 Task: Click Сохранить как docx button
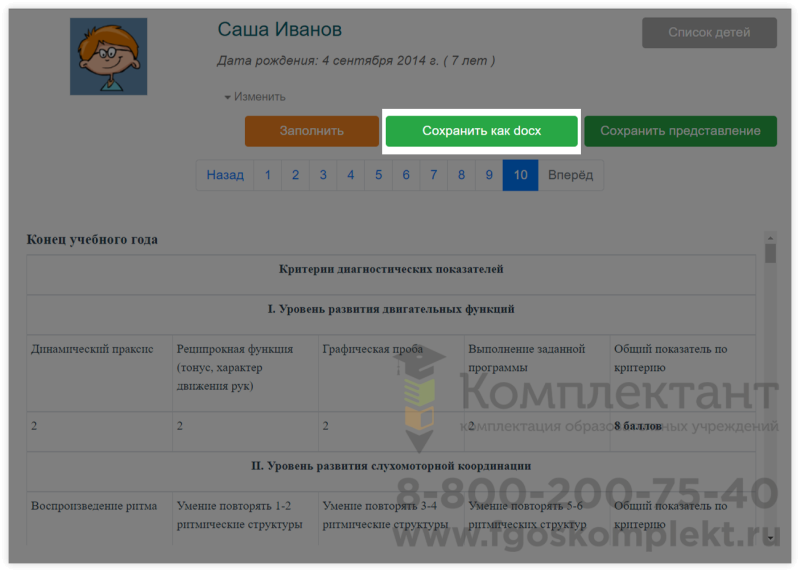tap(481, 131)
